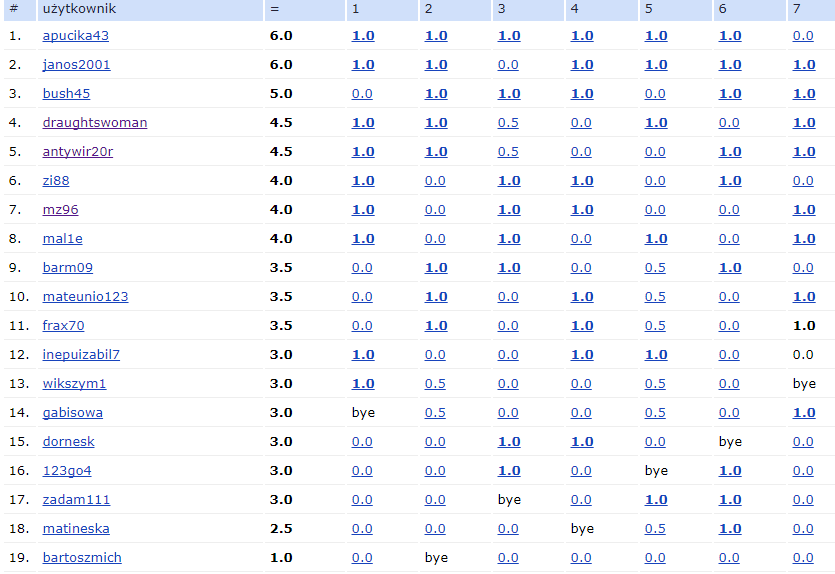Open gabisowa's round 7 win result
Screen dimensions: 835x574
pos(804,413)
